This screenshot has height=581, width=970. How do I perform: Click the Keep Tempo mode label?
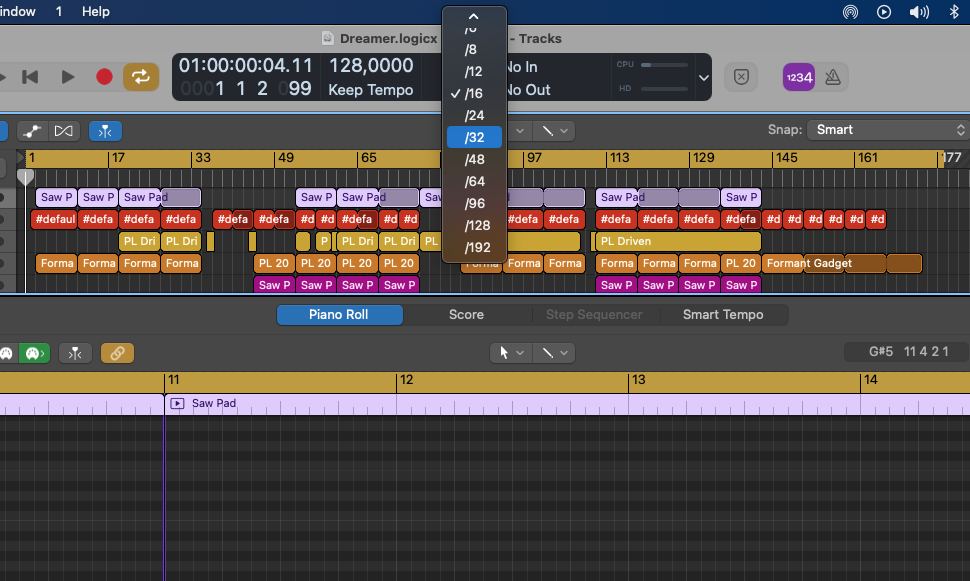point(371,90)
